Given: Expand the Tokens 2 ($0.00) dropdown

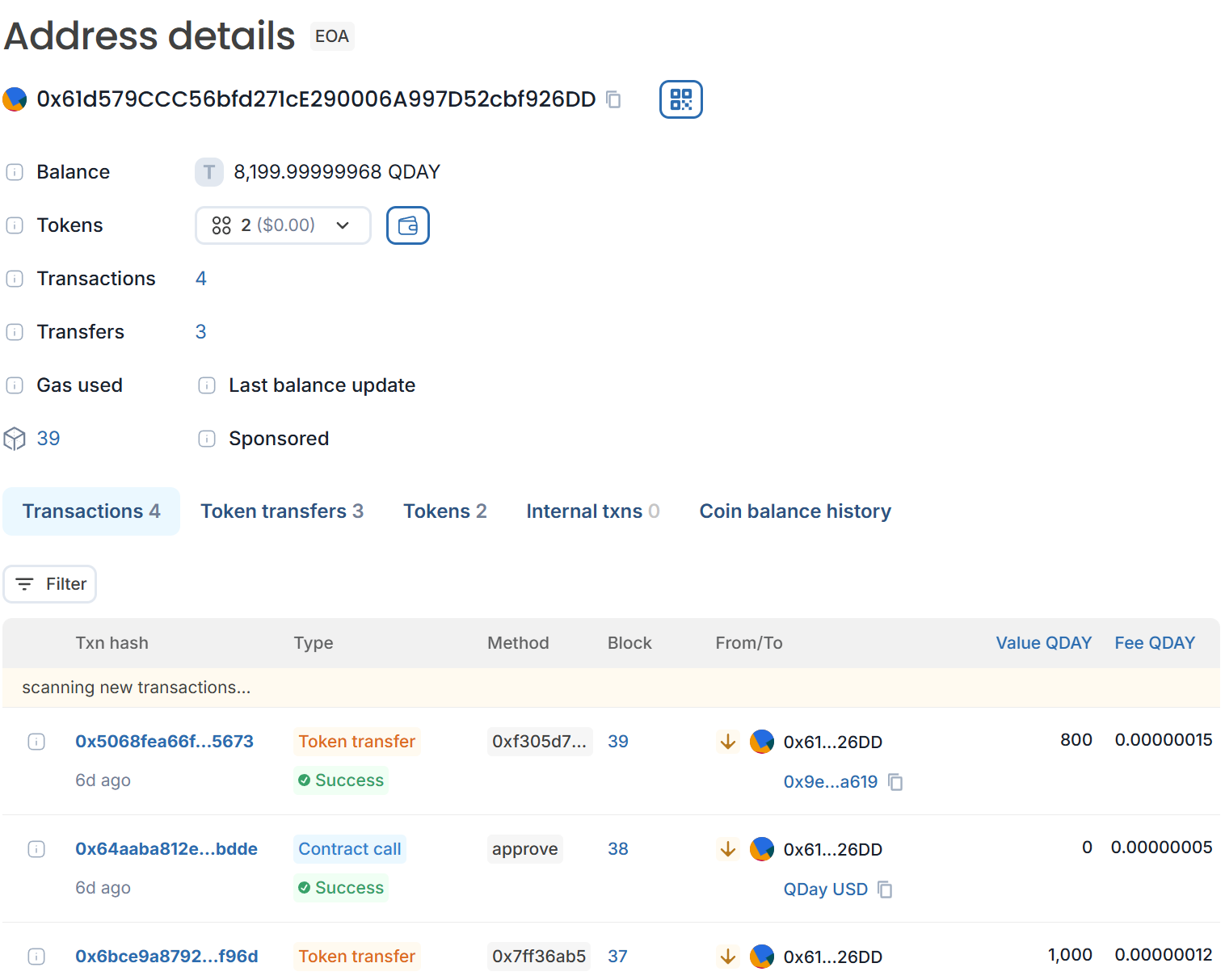Looking at the screenshot, I should click(283, 225).
